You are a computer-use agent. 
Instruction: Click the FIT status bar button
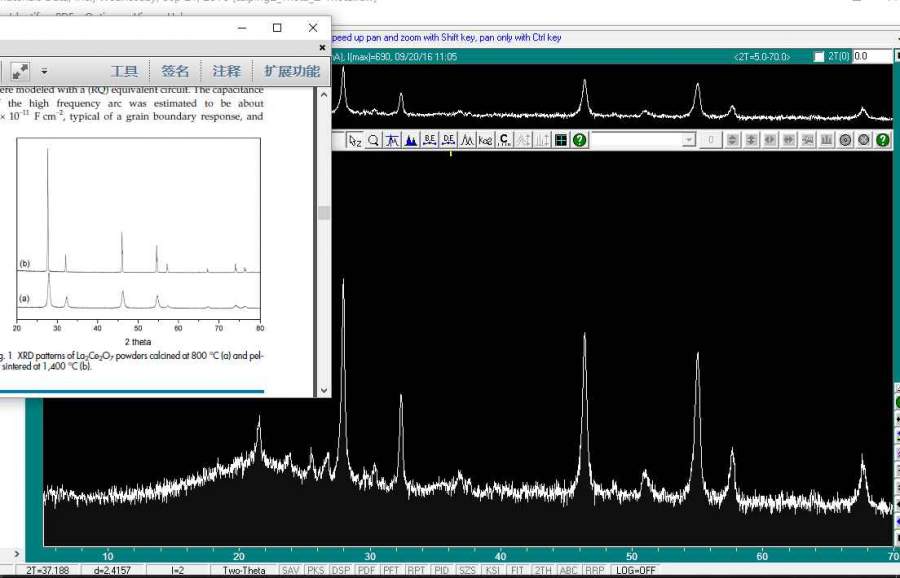tap(517, 571)
